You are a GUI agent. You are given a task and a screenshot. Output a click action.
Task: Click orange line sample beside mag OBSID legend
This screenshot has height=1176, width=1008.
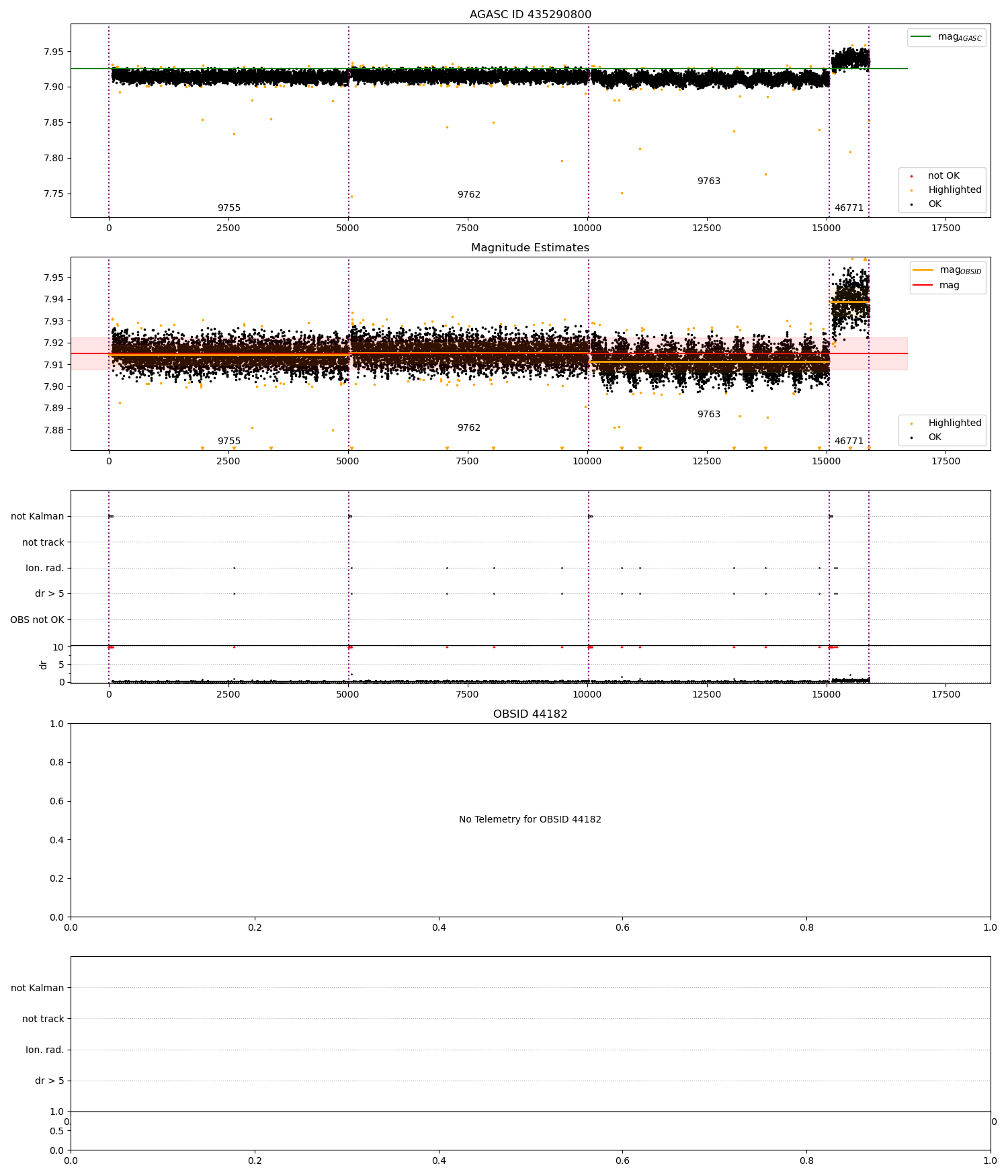coord(923,270)
